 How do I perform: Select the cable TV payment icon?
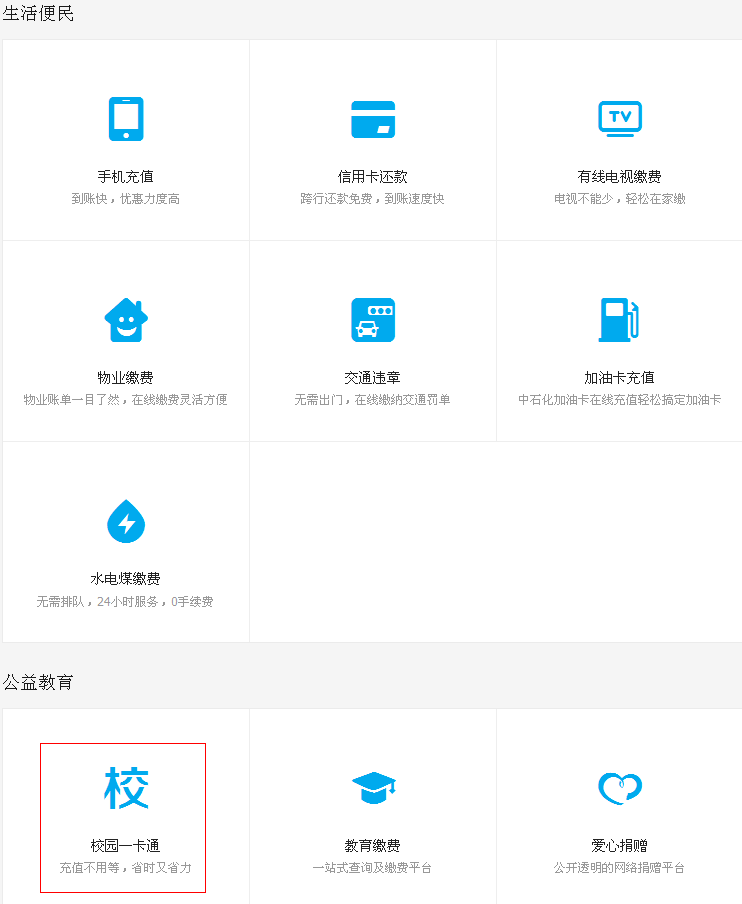[619, 118]
